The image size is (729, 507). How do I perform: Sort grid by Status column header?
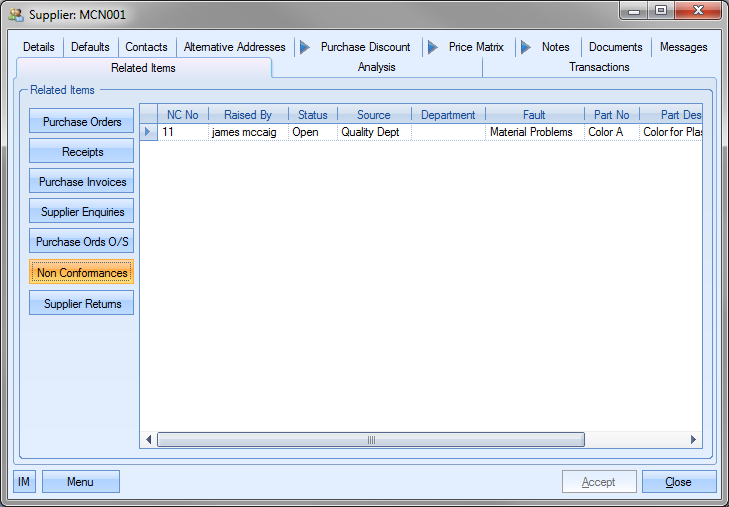(312, 115)
